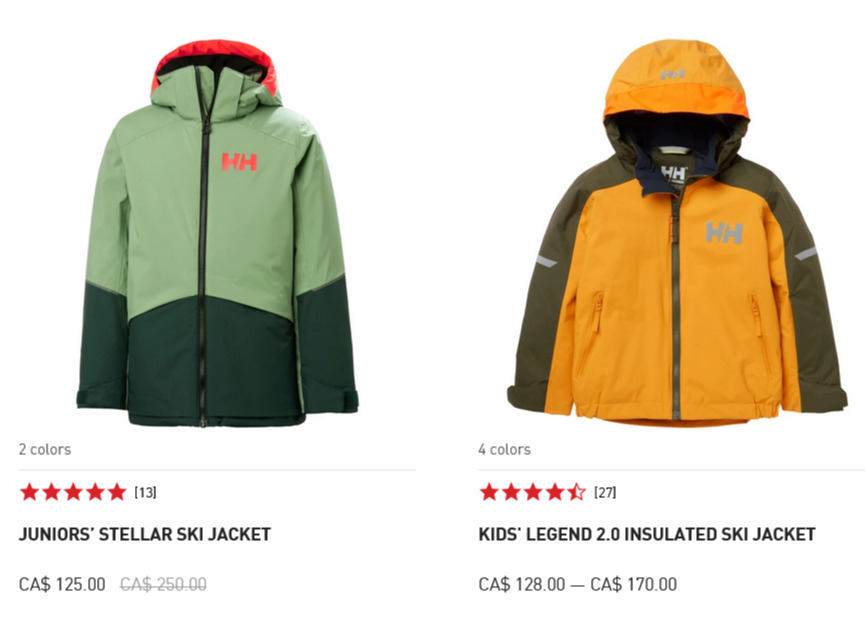The height and width of the screenshot is (640, 865).
Task: Open the [27] reviews count
Action: pos(605,492)
